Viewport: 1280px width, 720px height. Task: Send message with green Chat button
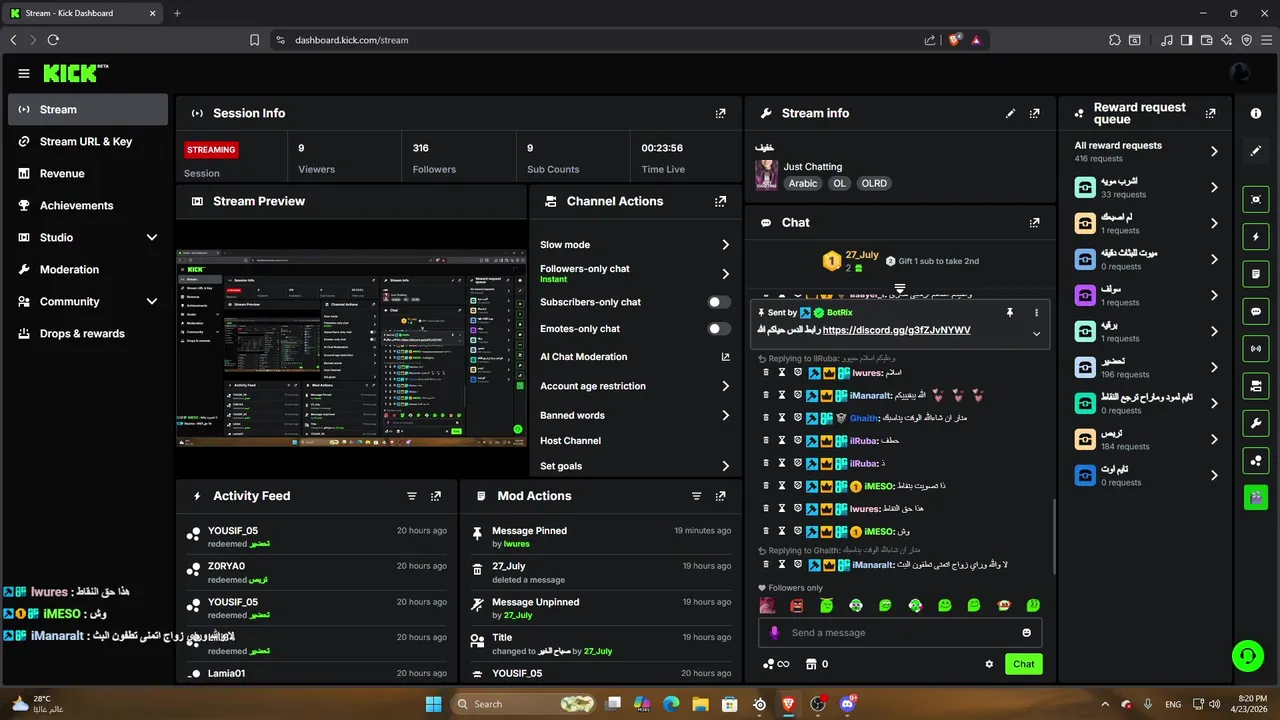coord(1024,664)
